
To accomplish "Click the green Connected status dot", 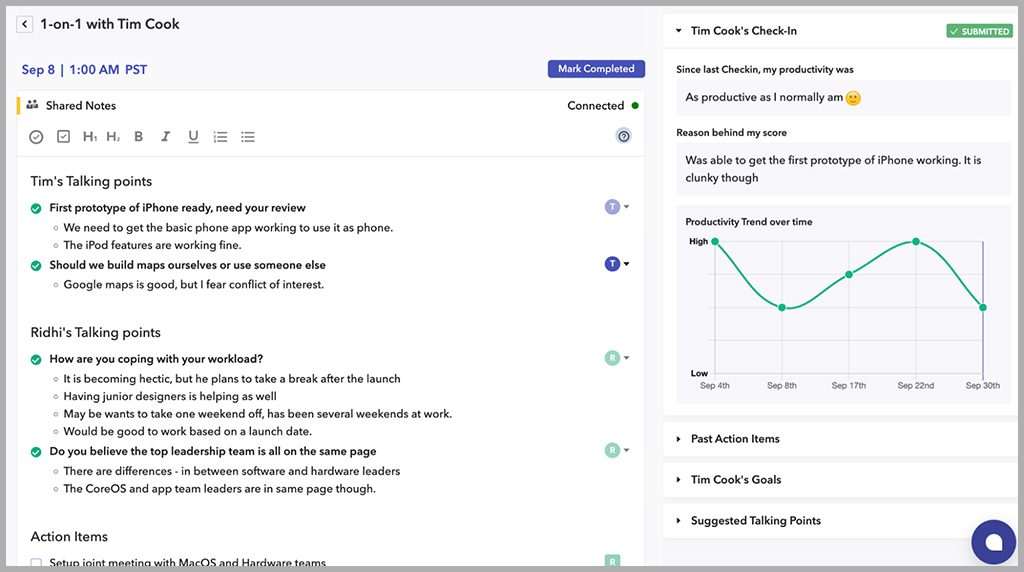I will (x=635, y=105).
